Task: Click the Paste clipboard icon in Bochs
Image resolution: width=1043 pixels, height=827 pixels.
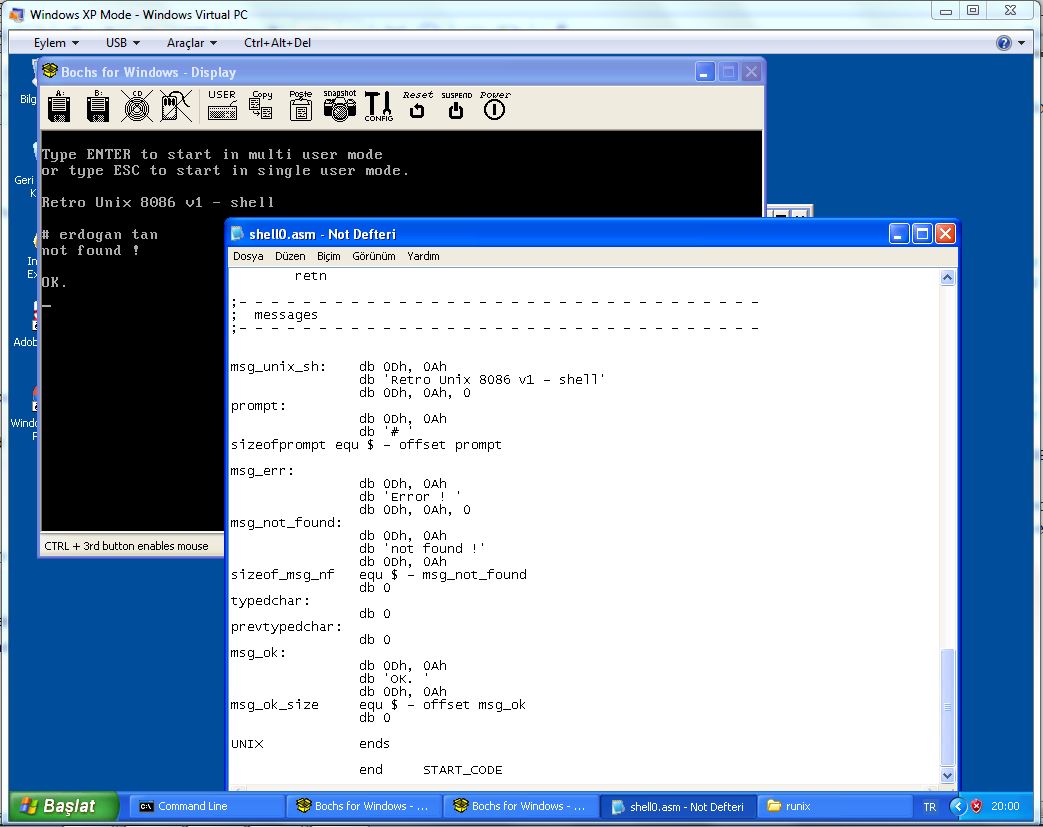Action: [x=301, y=105]
